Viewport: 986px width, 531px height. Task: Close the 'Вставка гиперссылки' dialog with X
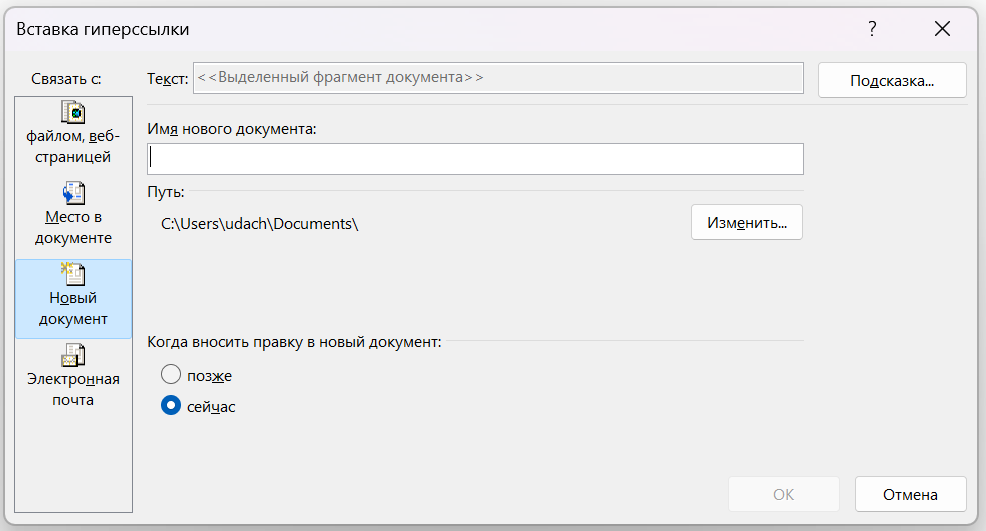point(941,29)
